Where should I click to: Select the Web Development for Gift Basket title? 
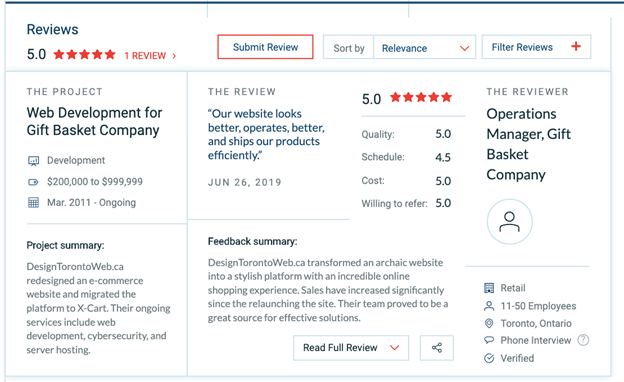click(94, 121)
